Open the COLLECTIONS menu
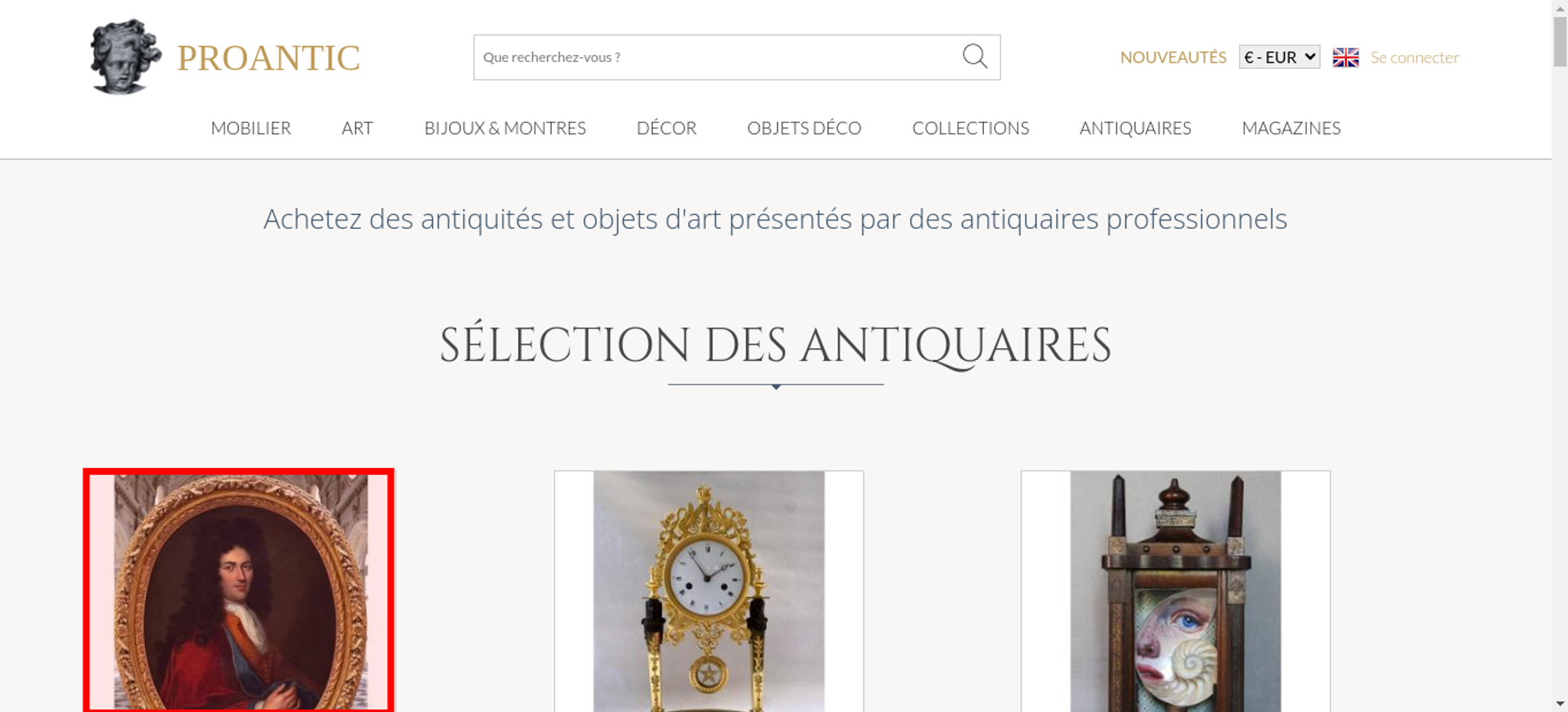 coord(971,128)
